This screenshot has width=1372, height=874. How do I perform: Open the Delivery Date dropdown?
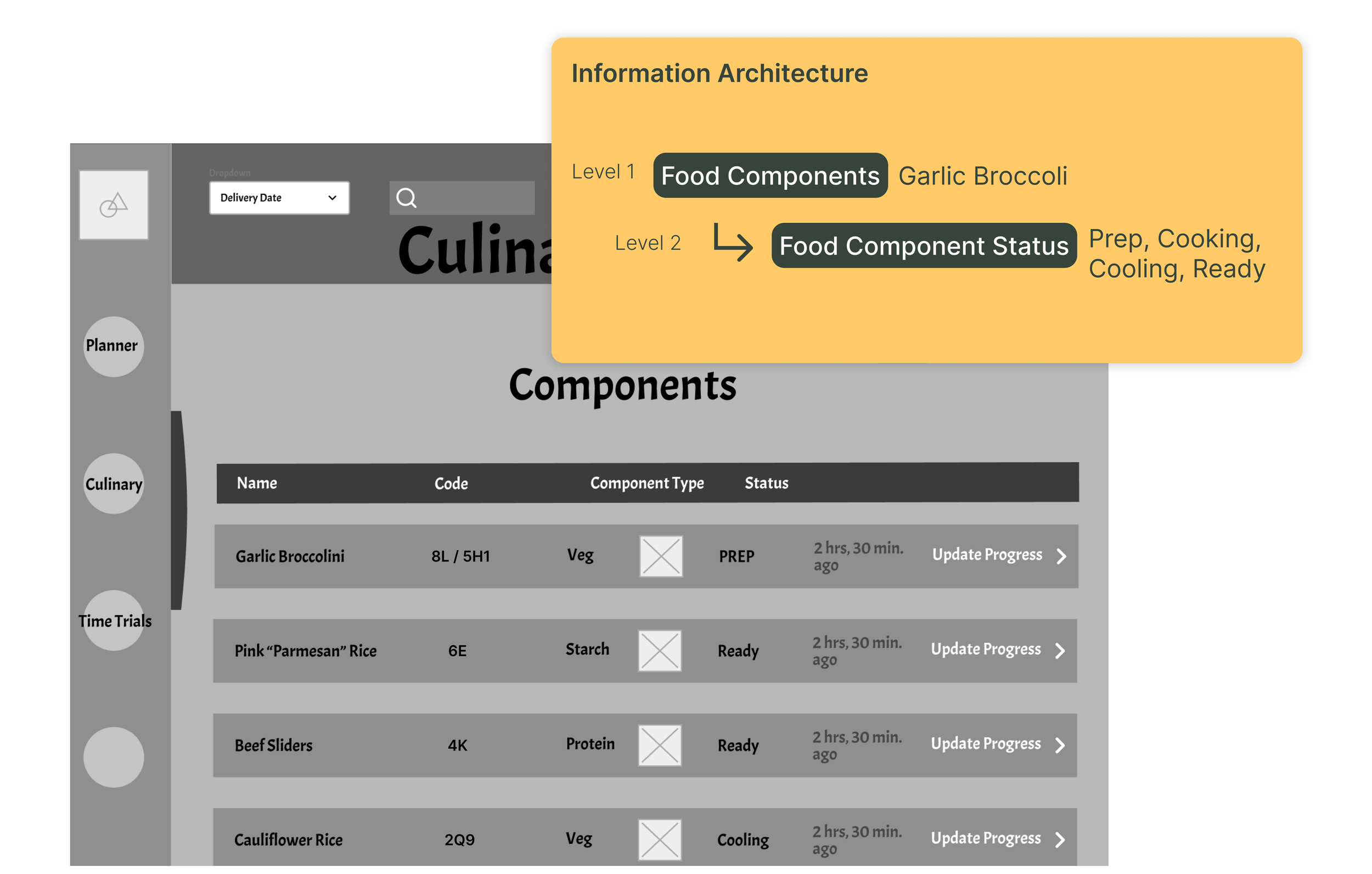pos(279,198)
